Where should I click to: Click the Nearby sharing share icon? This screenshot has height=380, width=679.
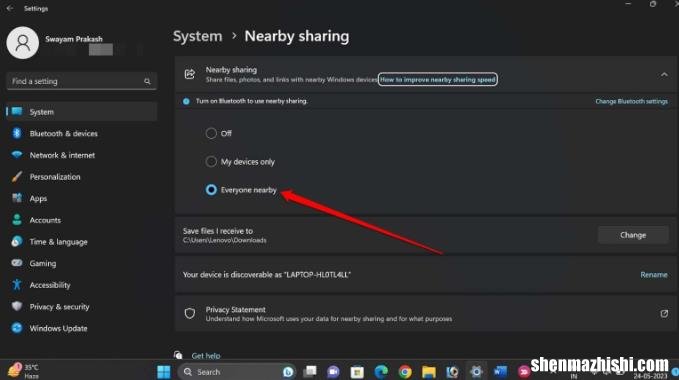(x=190, y=74)
